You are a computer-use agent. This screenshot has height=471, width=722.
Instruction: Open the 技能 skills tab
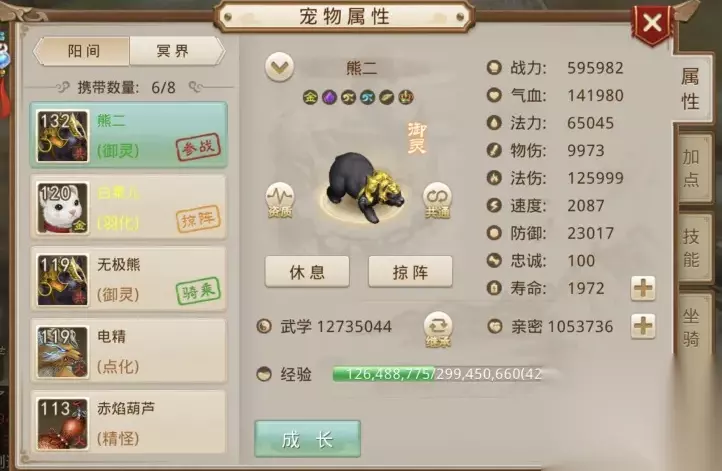tap(693, 248)
